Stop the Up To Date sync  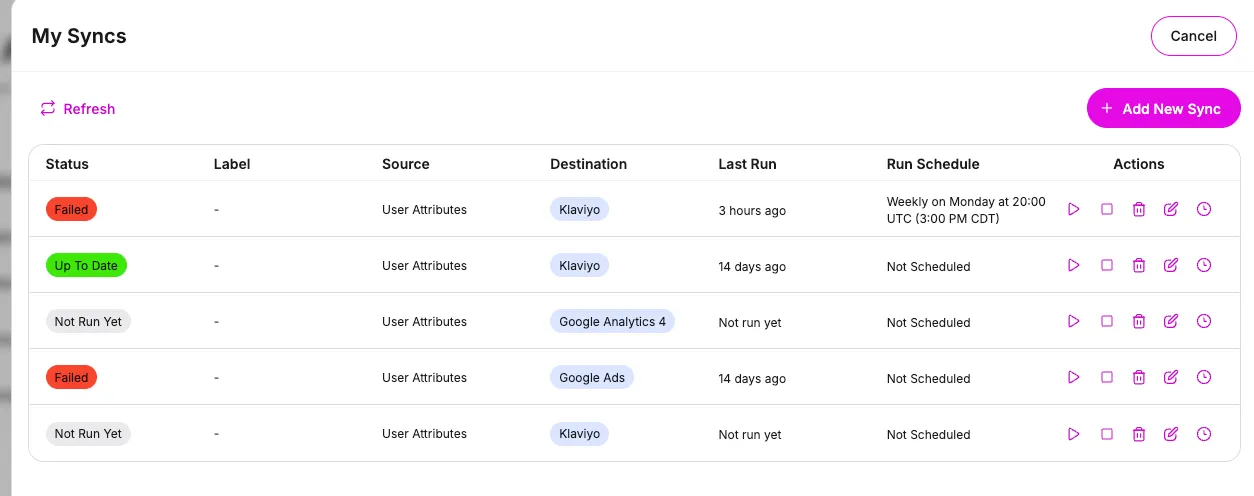pyautogui.click(x=1107, y=265)
